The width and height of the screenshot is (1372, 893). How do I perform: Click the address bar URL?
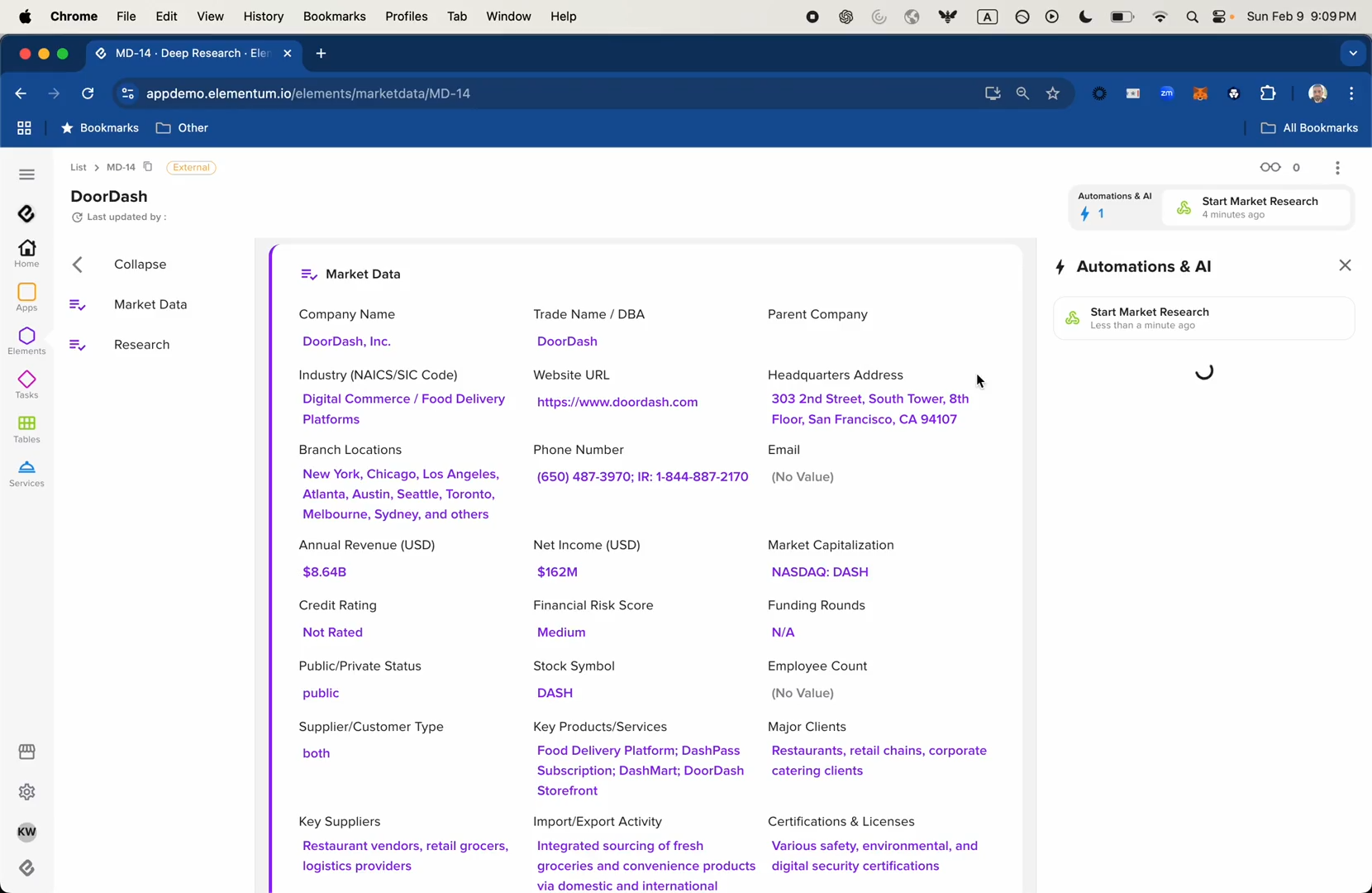coord(308,93)
